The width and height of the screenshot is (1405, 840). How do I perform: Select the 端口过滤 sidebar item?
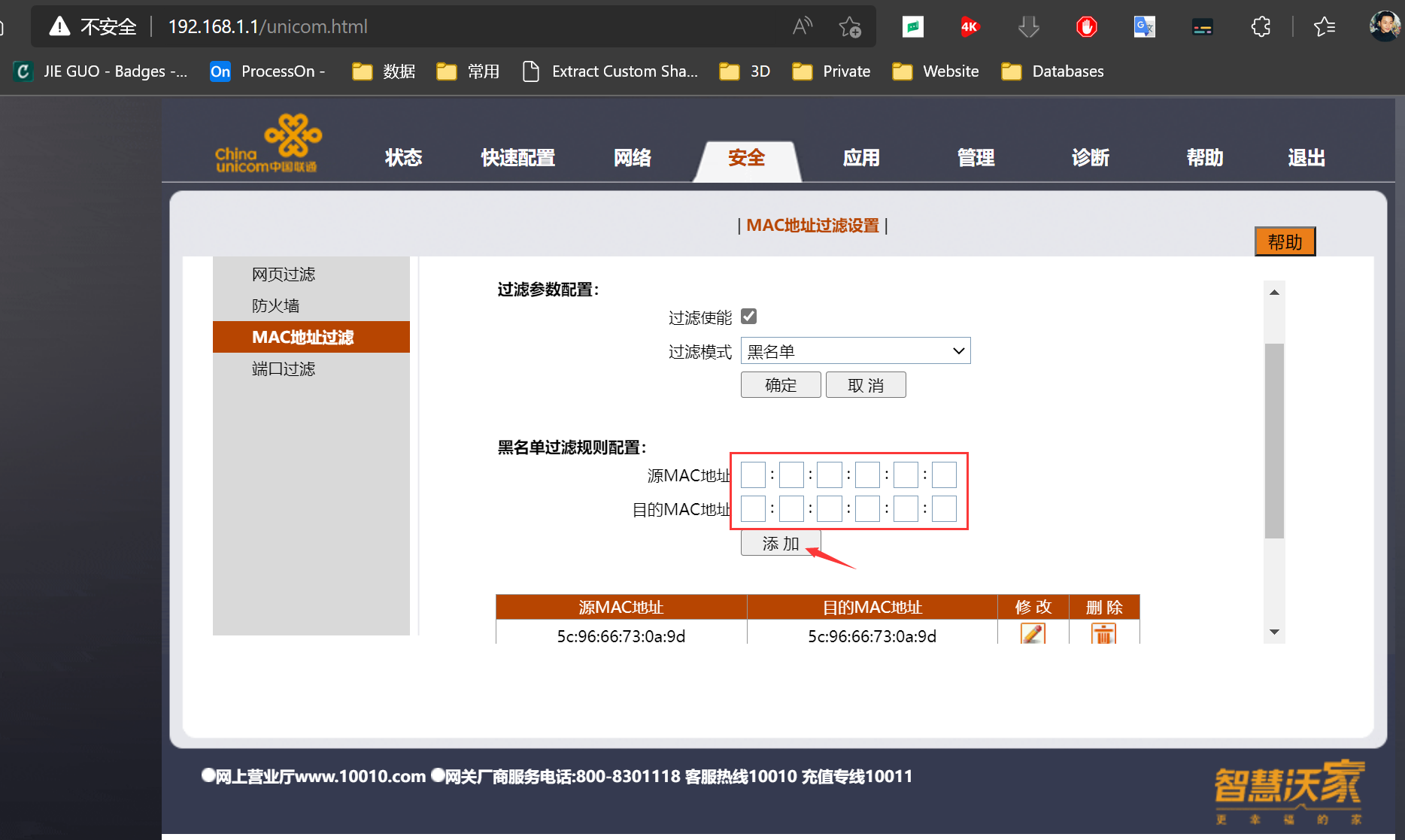tap(284, 368)
